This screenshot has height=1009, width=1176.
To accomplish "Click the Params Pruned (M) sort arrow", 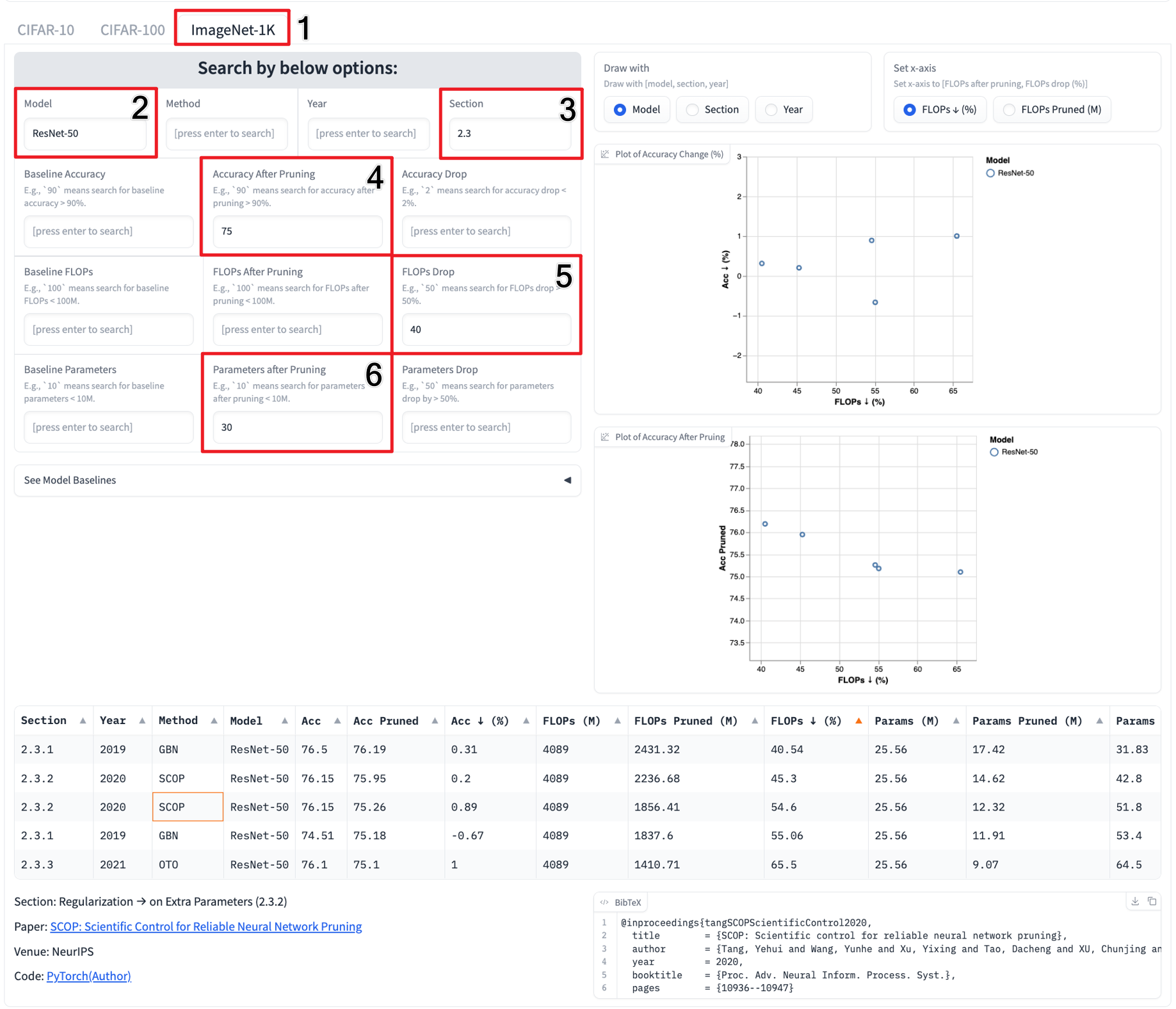I will [x=1099, y=721].
